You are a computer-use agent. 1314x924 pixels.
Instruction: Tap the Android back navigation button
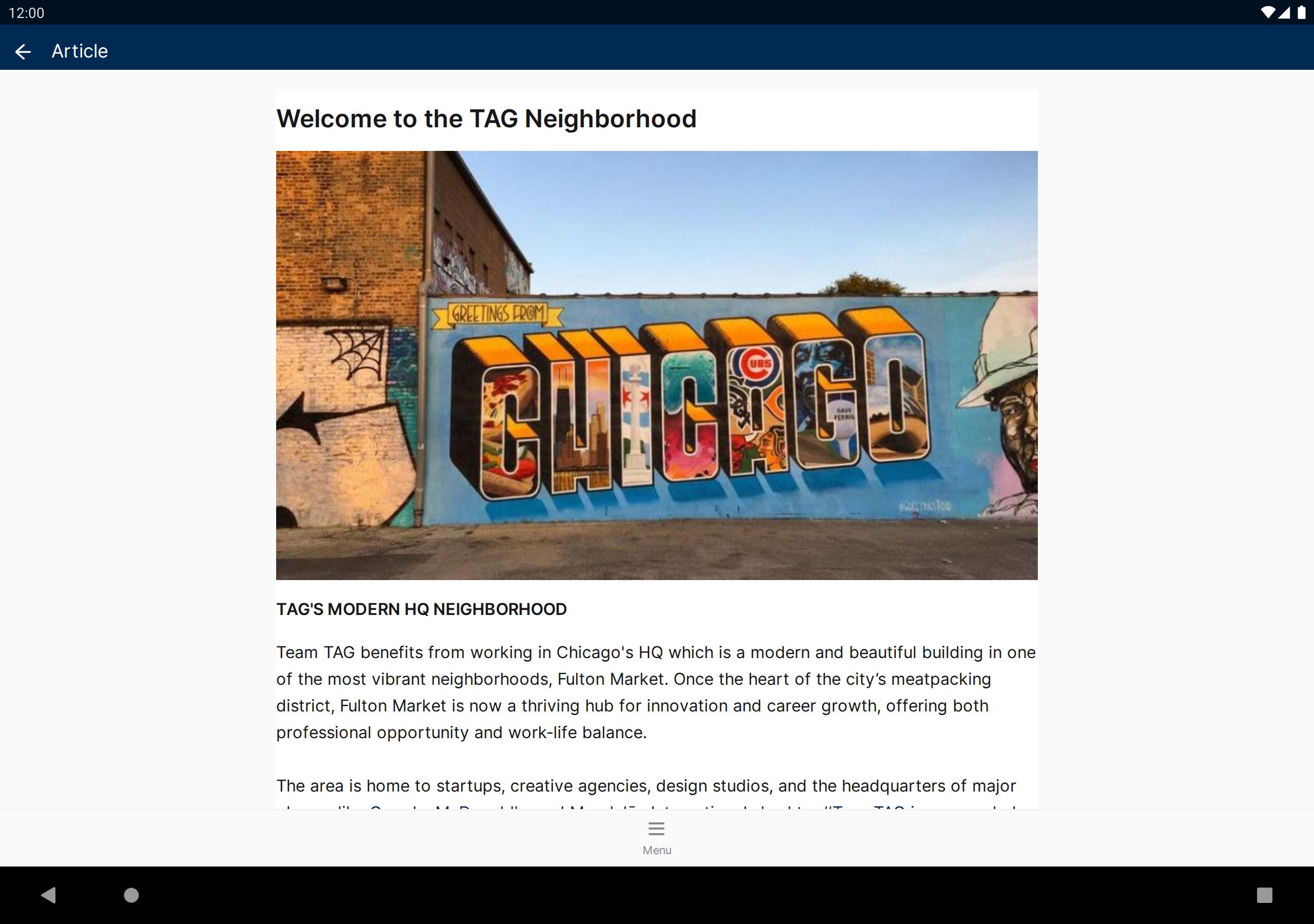pos(49,895)
